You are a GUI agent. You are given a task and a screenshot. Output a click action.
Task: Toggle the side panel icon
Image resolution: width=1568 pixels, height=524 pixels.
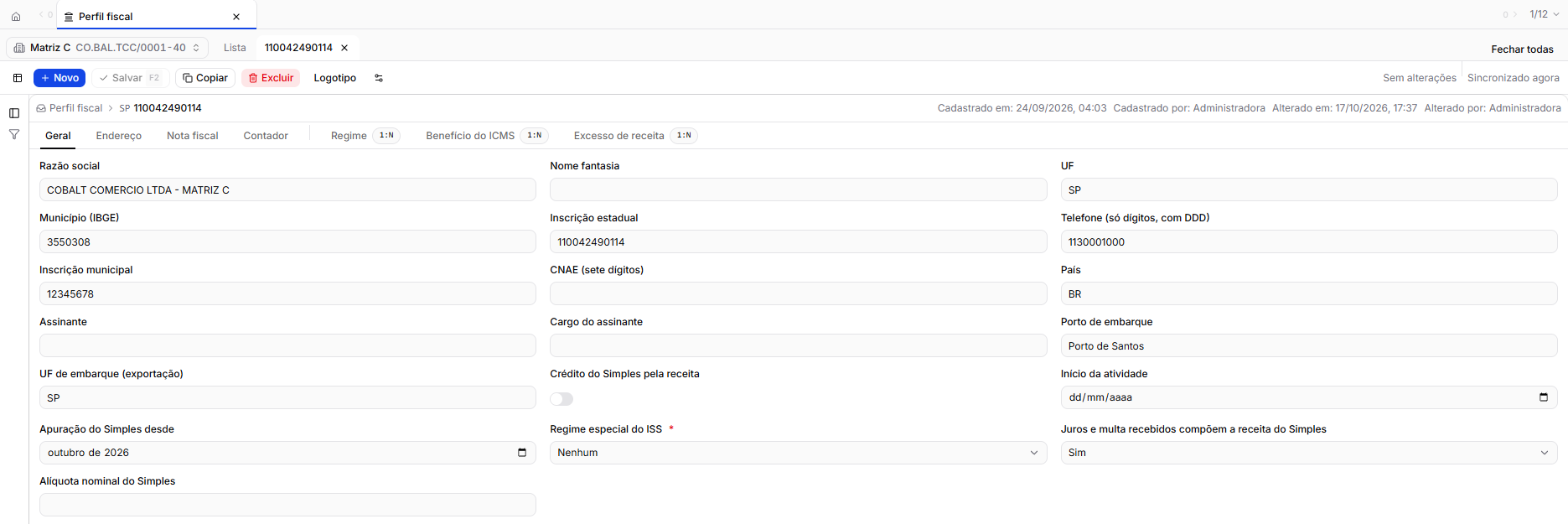click(x=14, y=113)
